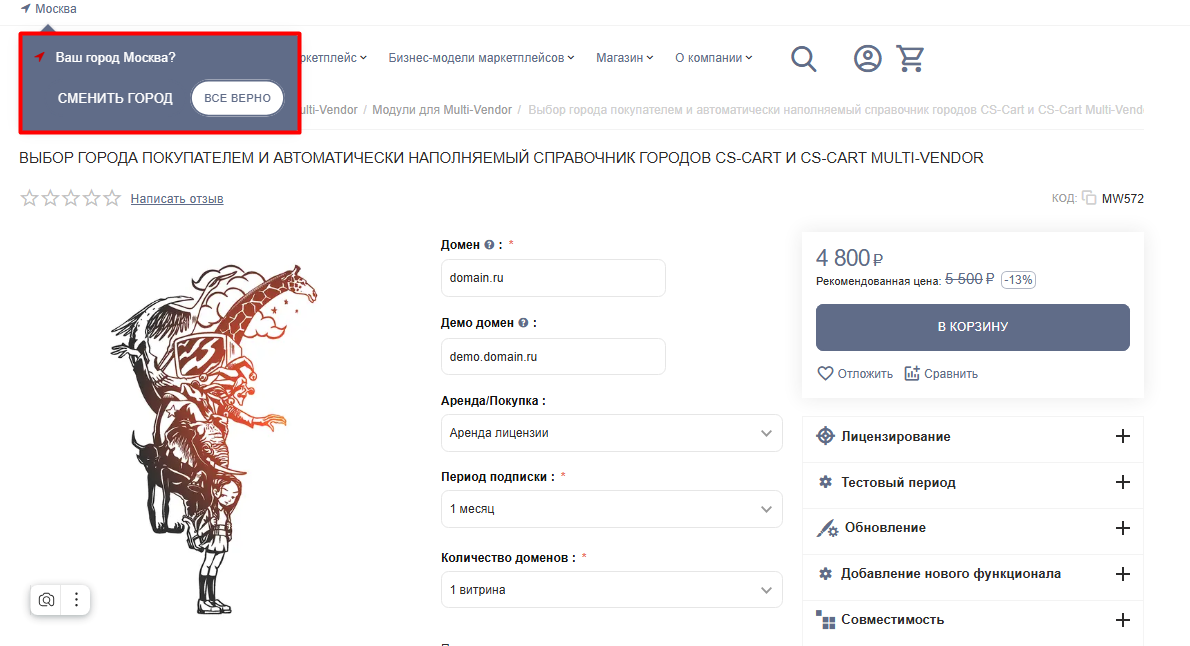
Task: Open the Период подписки dropdown
Action: (611, 509)
